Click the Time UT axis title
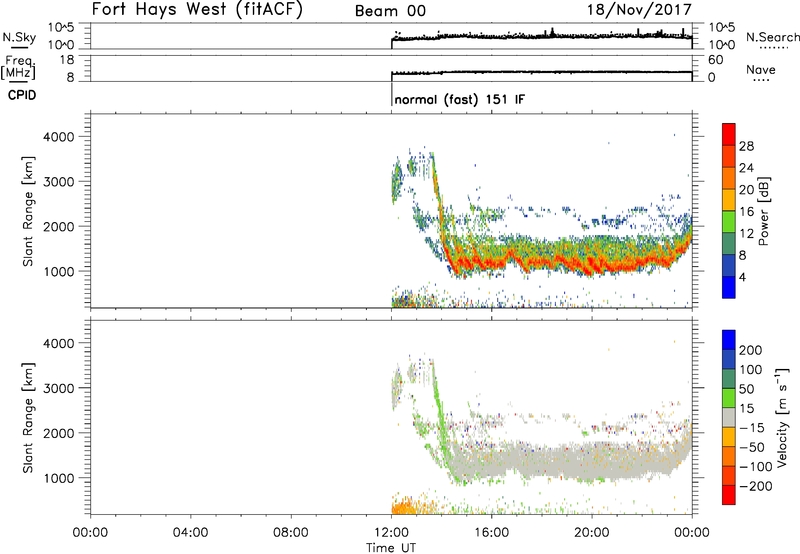 point(391,548)
